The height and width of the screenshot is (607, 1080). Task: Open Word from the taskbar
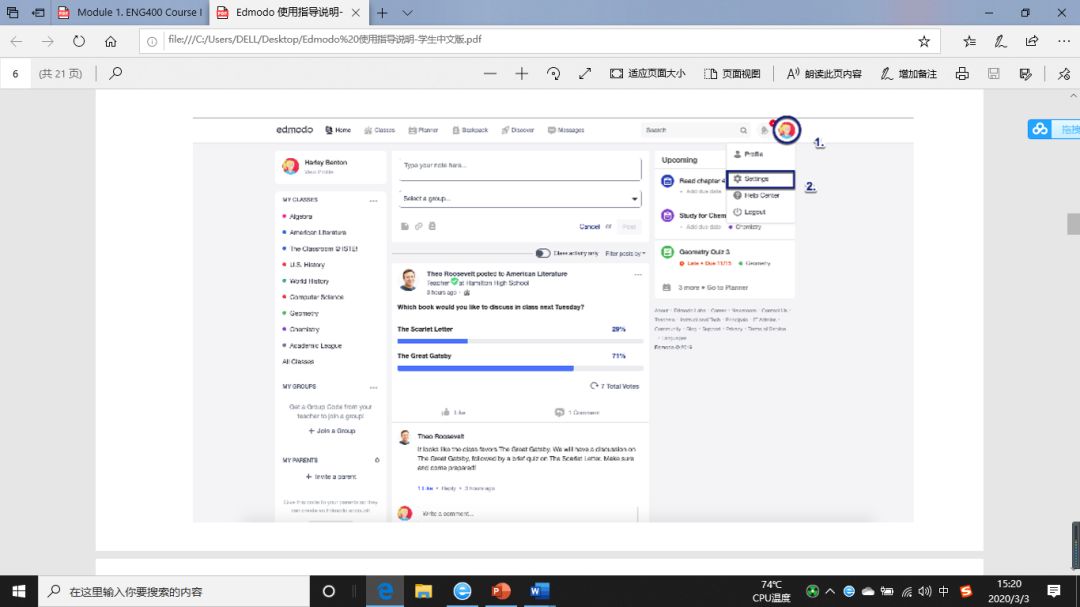(539, 591)
